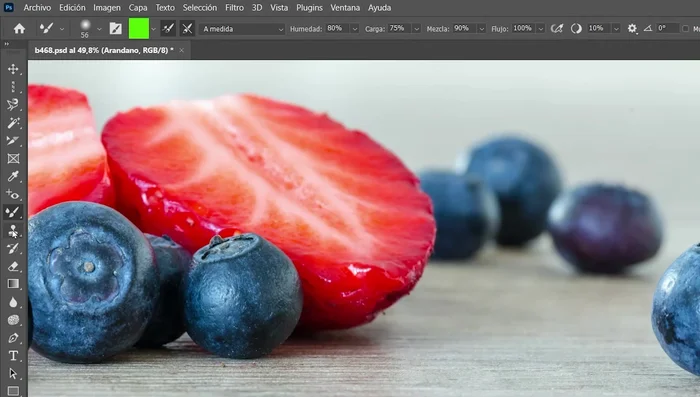The height and width of the screenshot is (397, 700).
Task: Open the brush settings panel icon
Action: coord(116,29)
